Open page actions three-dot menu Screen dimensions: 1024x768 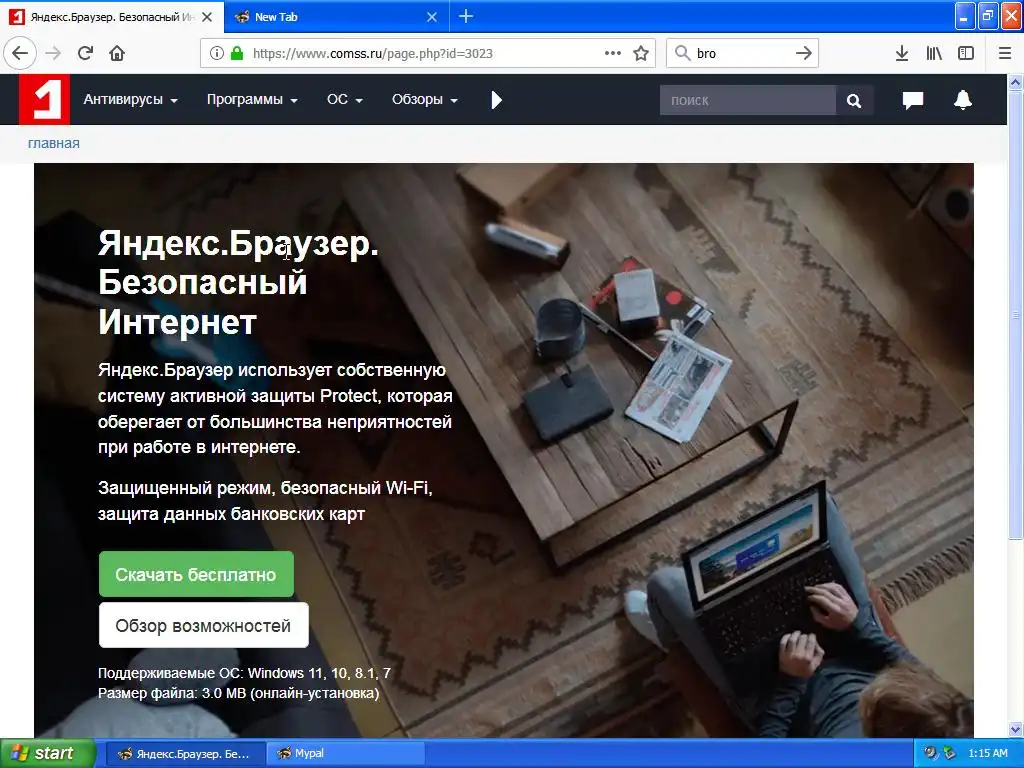(x=613, y=54)
